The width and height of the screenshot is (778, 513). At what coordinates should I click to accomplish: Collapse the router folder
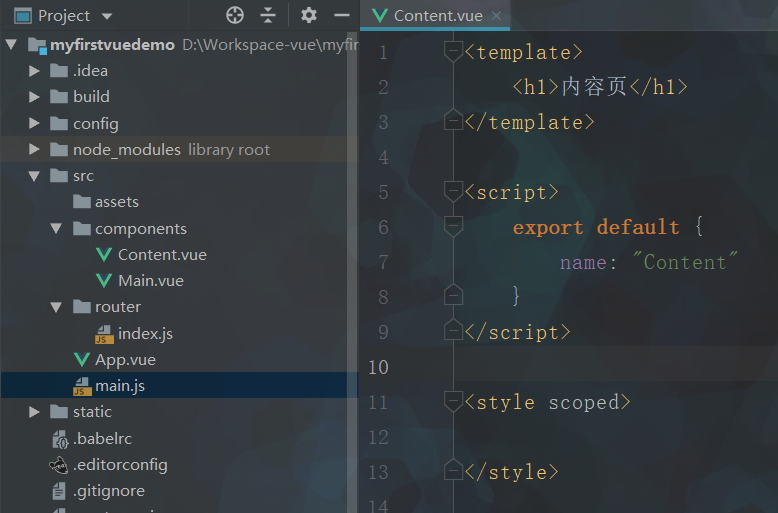57,307
